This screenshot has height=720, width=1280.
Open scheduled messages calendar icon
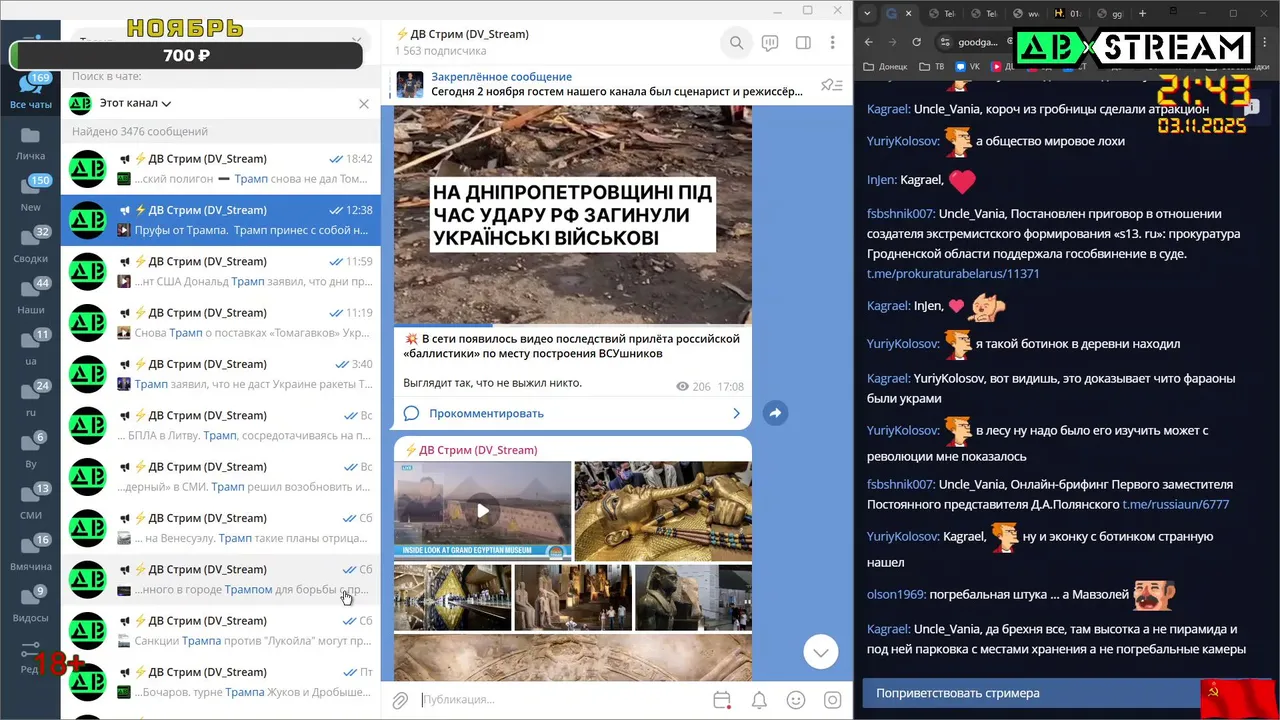click(722, 700)
